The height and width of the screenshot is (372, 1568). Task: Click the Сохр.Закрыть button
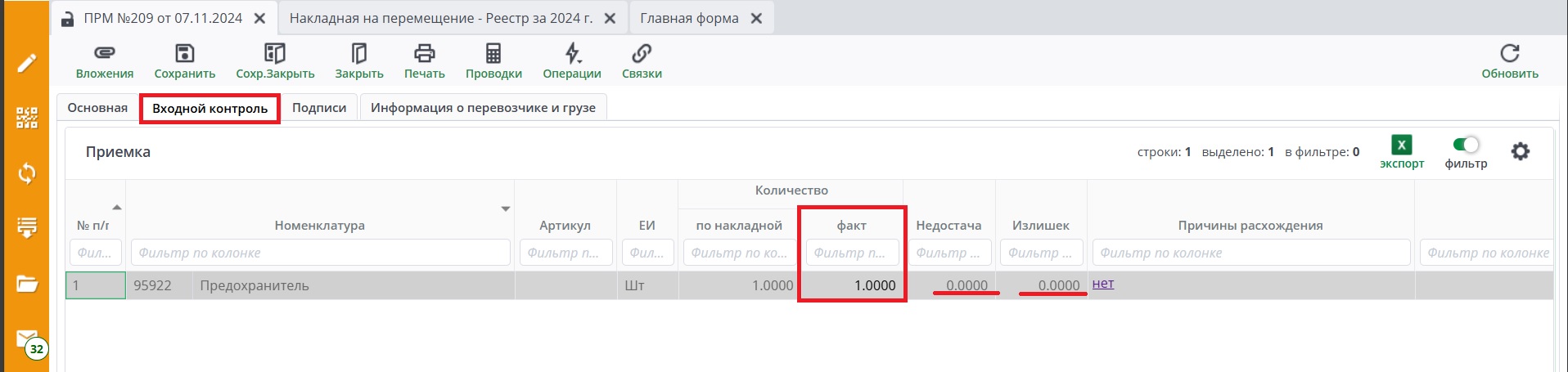[275, 61]
